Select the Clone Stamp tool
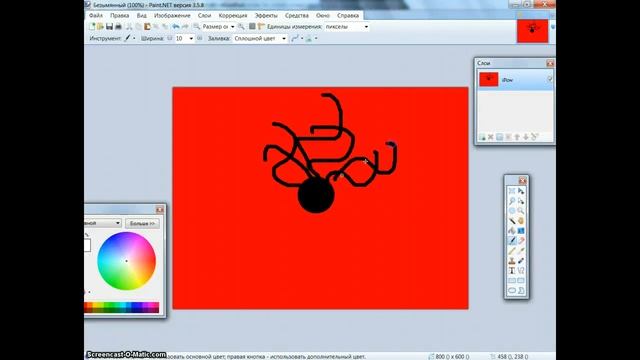This screenshot has width=640, height=360. pos(512,261)
